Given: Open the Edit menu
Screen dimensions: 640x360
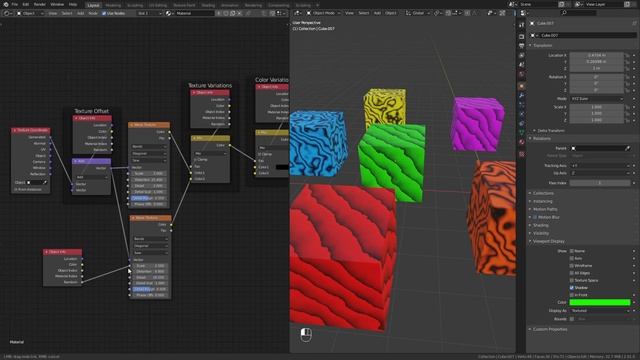Looking at the screenshot, I should pyautogui.click(x=26, y=4).
